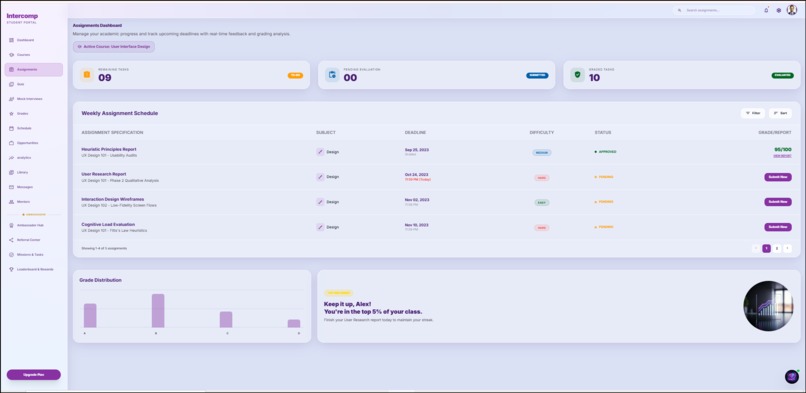Open the Messages envelope icon
The height and width of the screenshot is (393, 806).
(x=11, y=187)
